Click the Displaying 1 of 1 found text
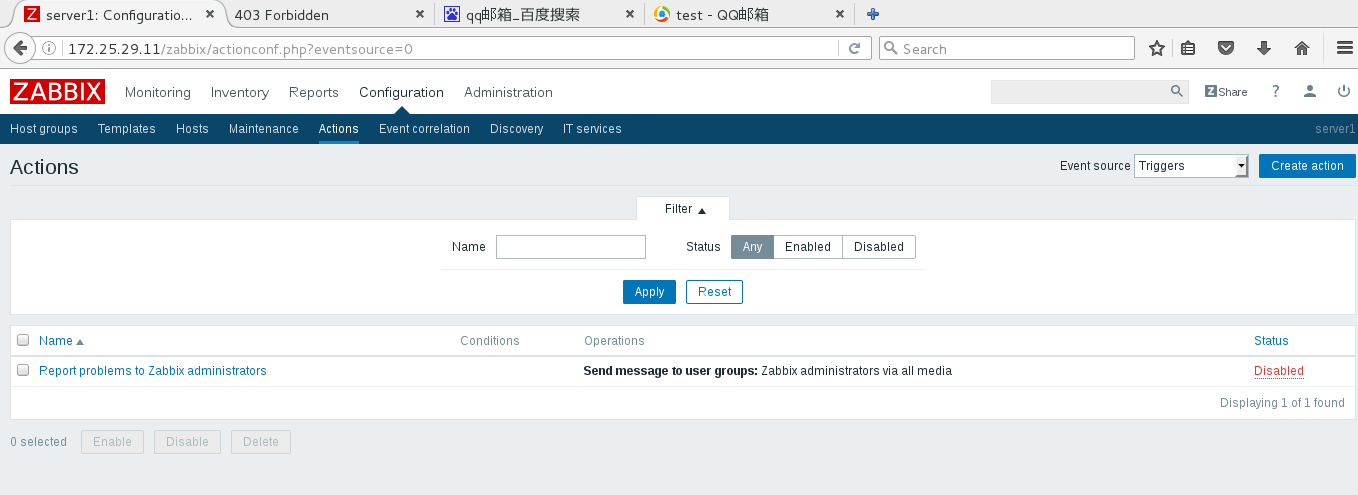1358x495 pixels. click(x=1282, y=403)
